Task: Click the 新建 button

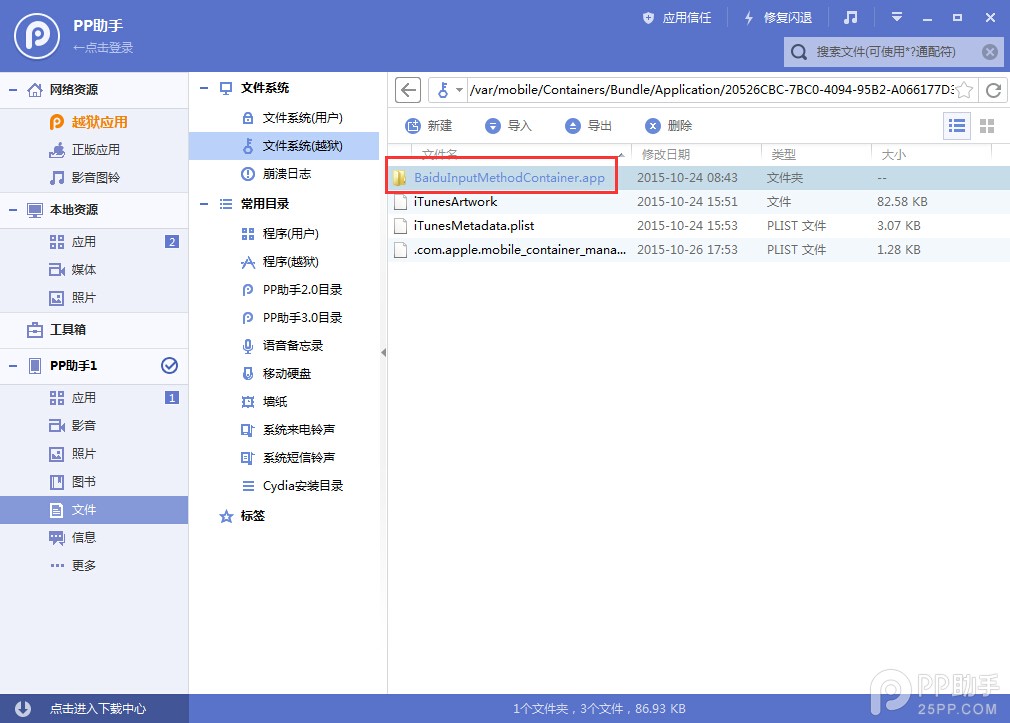Action: [429, 126]
